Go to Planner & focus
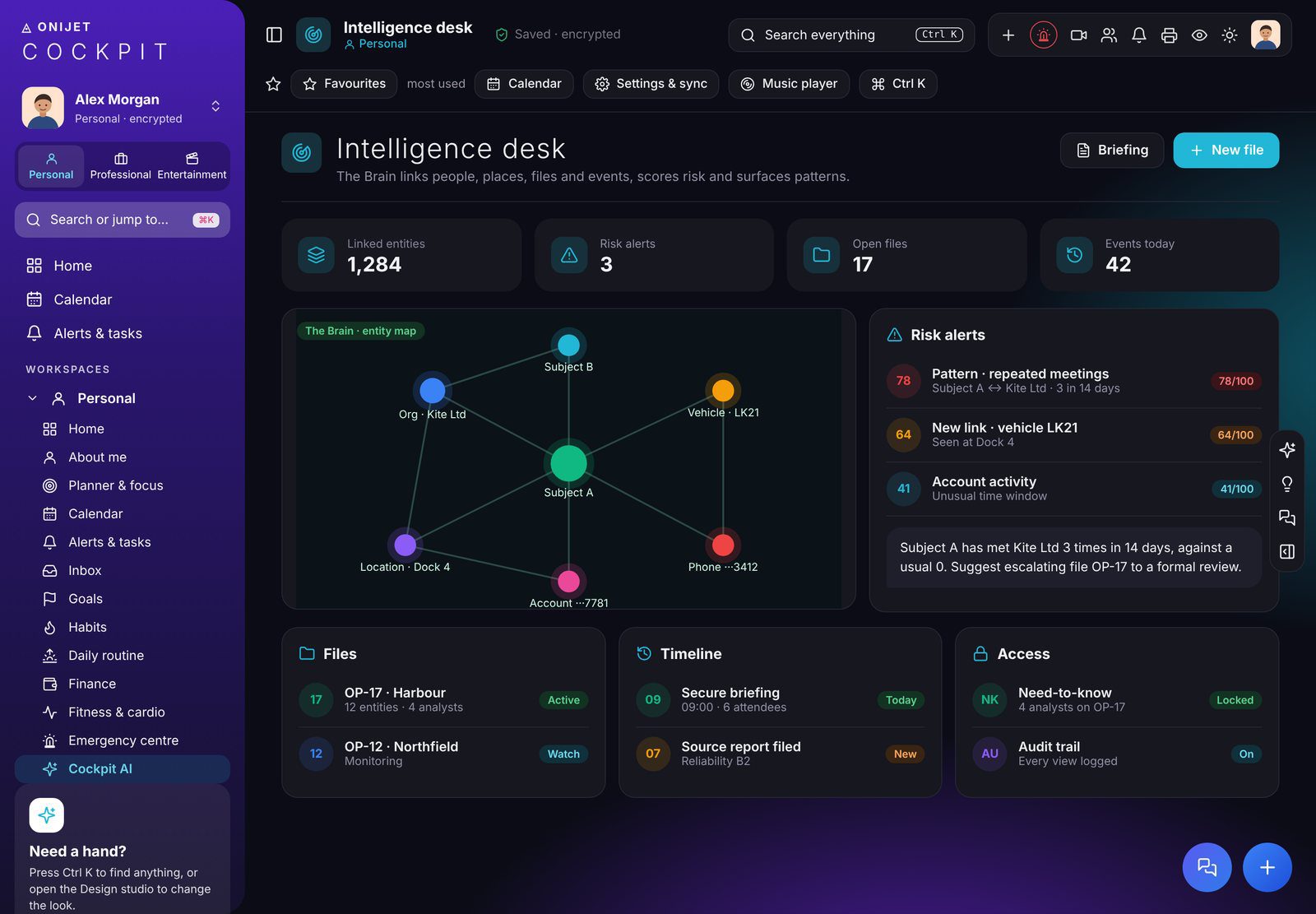This screenshot has width=1316, height=914. [123, 485]
